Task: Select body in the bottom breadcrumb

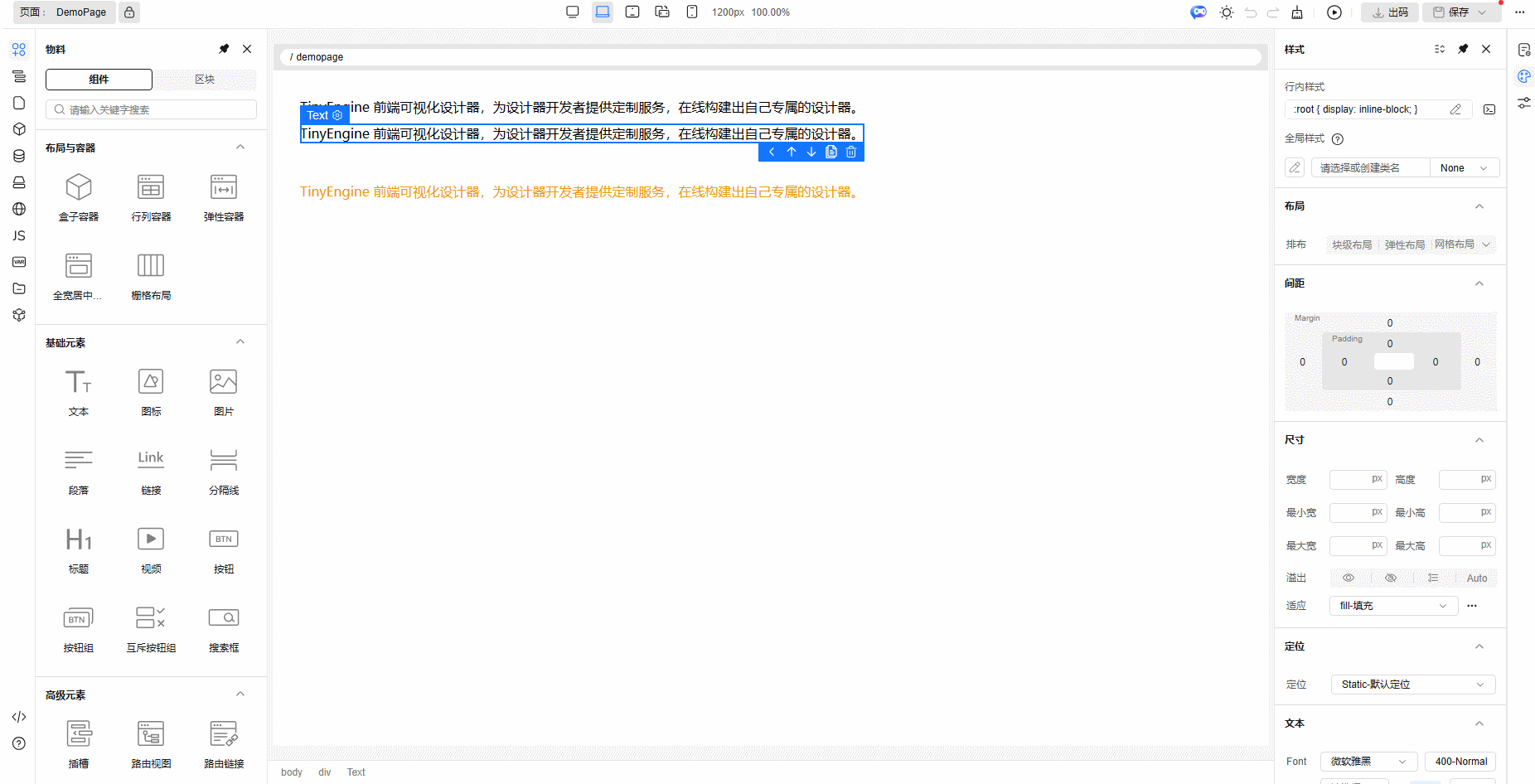Action: pos(292,772)
